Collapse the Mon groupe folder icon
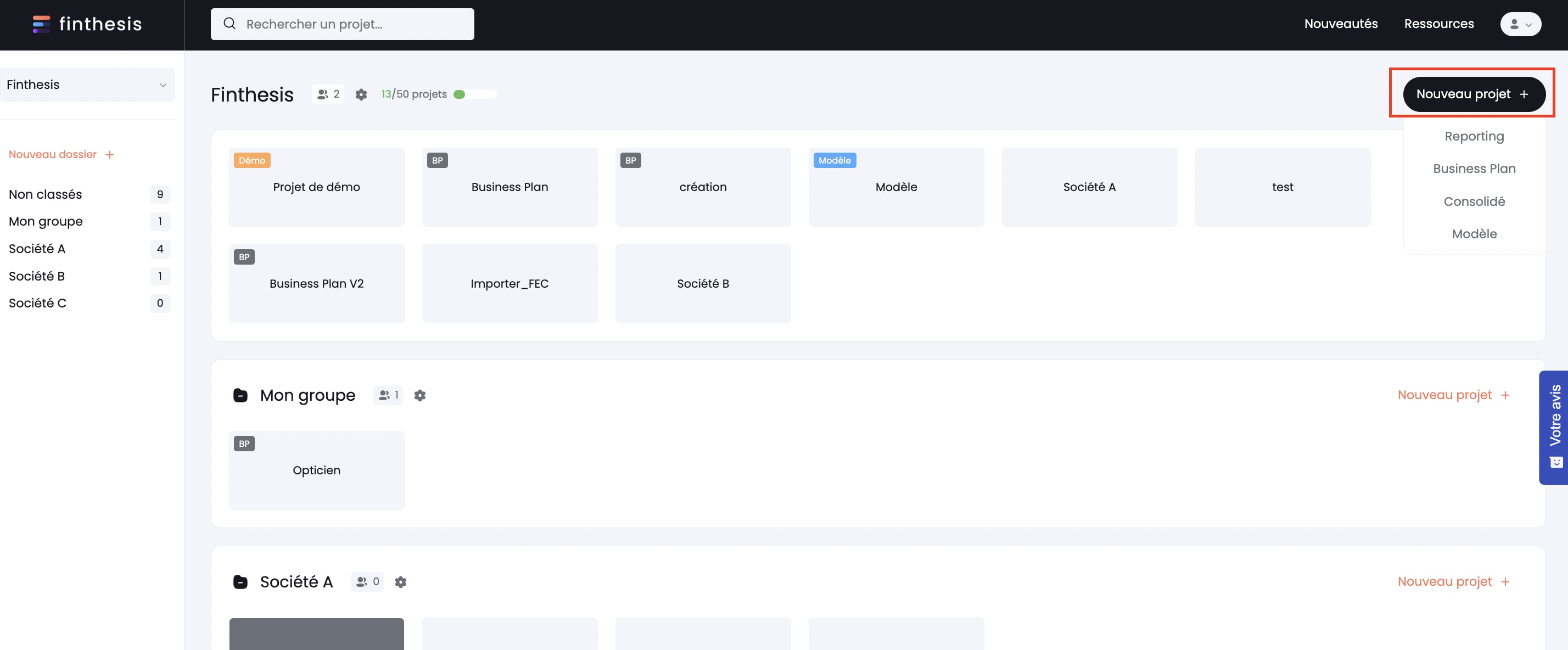 point(240,396)
